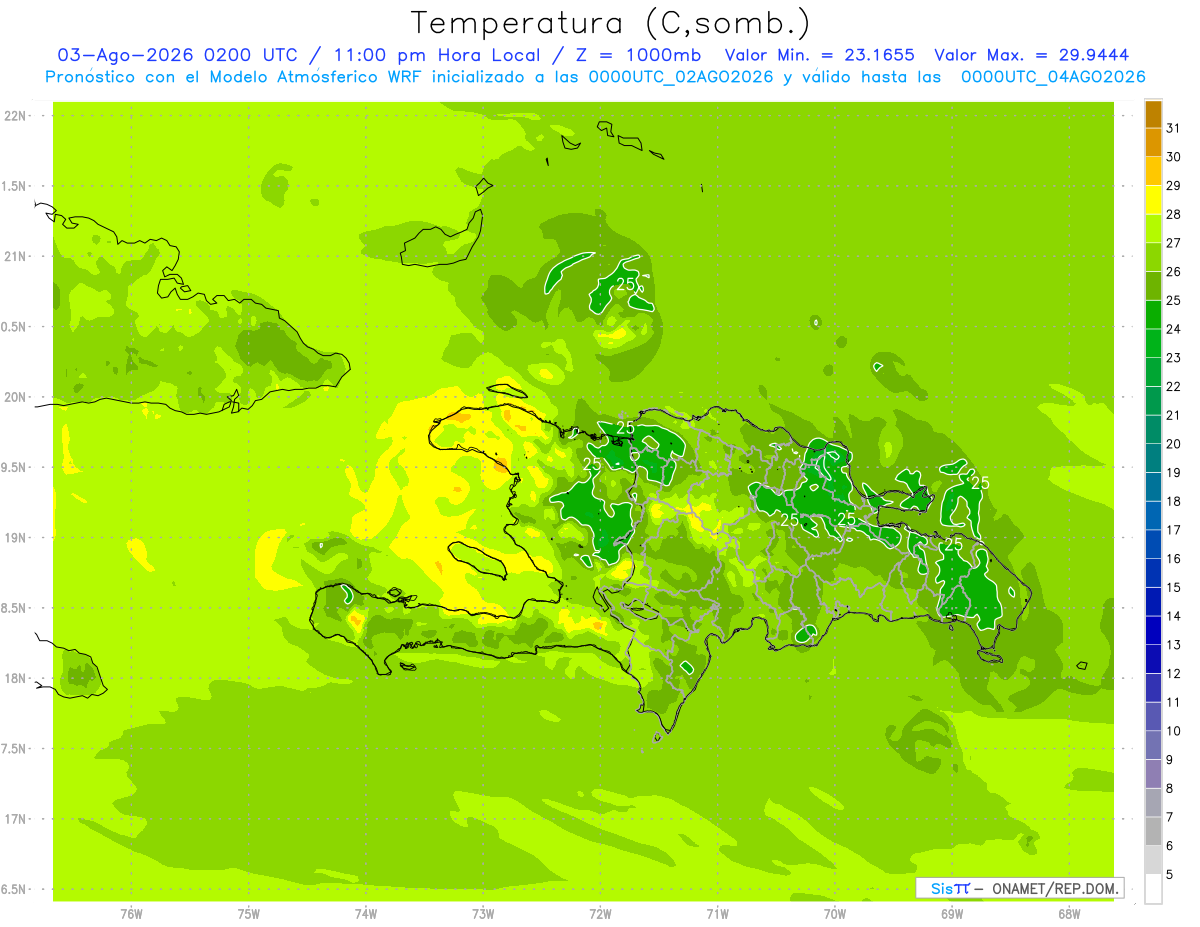
Task: Click the colorbar value 15
Action: coord(1173,587)
